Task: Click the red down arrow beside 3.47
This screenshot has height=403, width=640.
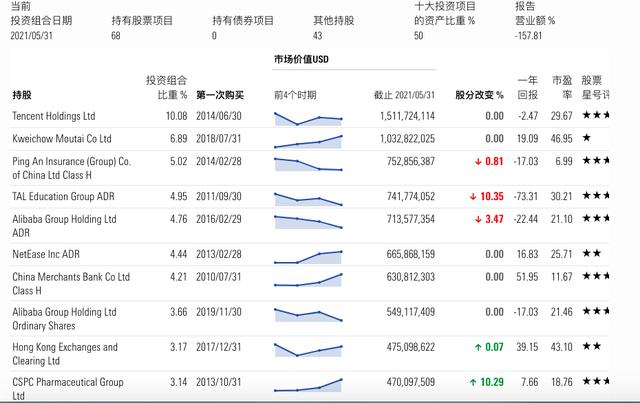Action: [478, 220]
